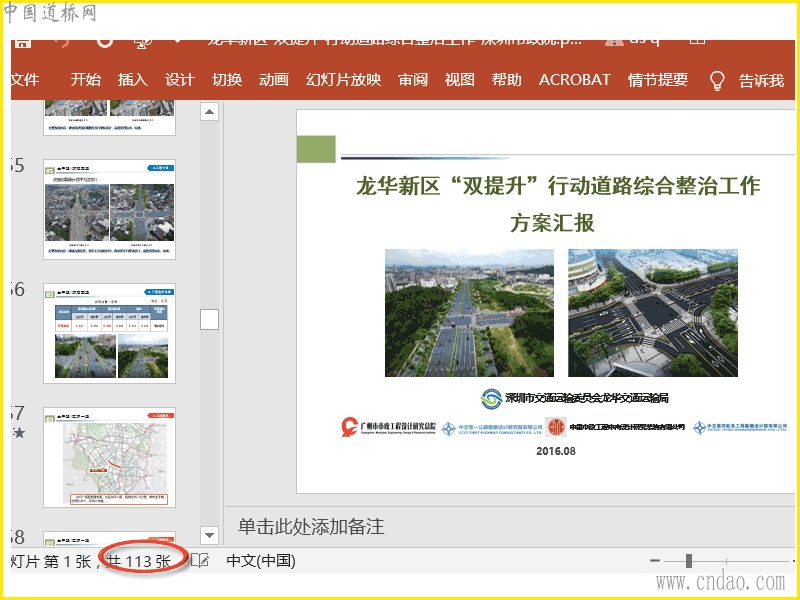
Task: Click the spell check icon in status bar
Action: tap(200, 561)
